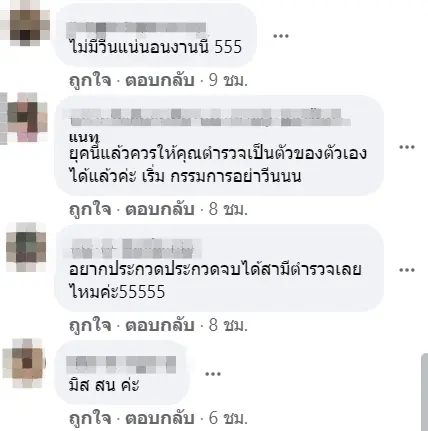Reply to the comment about 'กรรมการอย่าวีนนน'

(x=160, y=209)
